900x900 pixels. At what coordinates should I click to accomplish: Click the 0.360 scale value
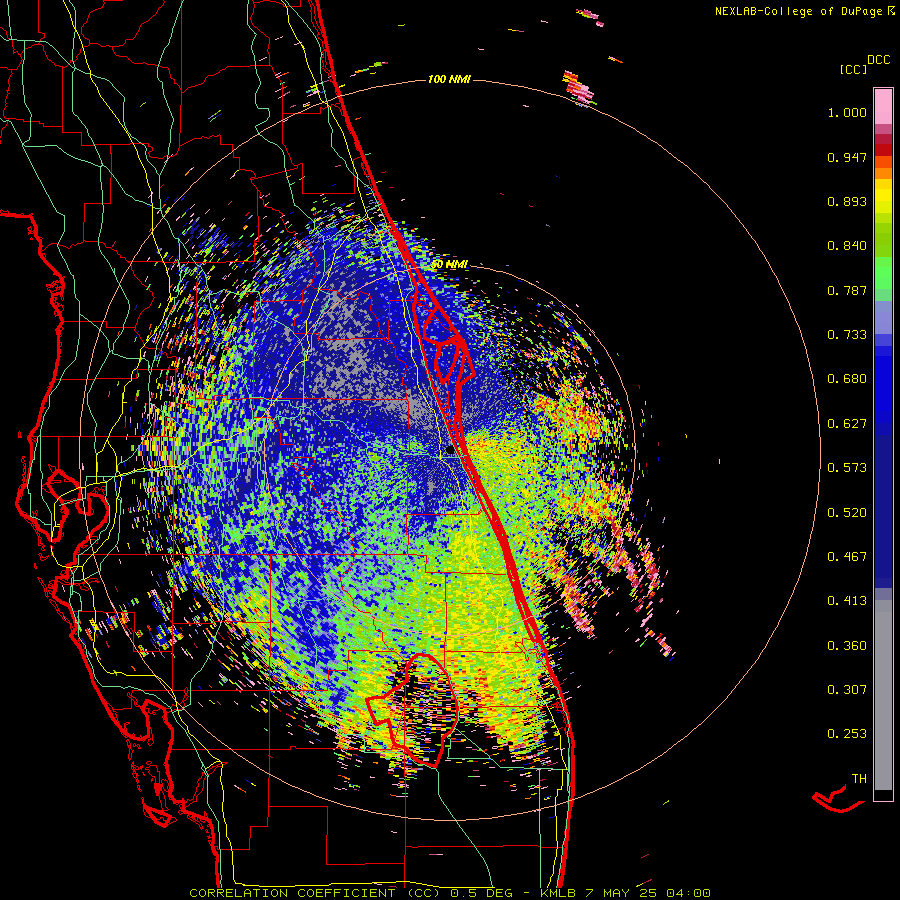coord(847,646)
